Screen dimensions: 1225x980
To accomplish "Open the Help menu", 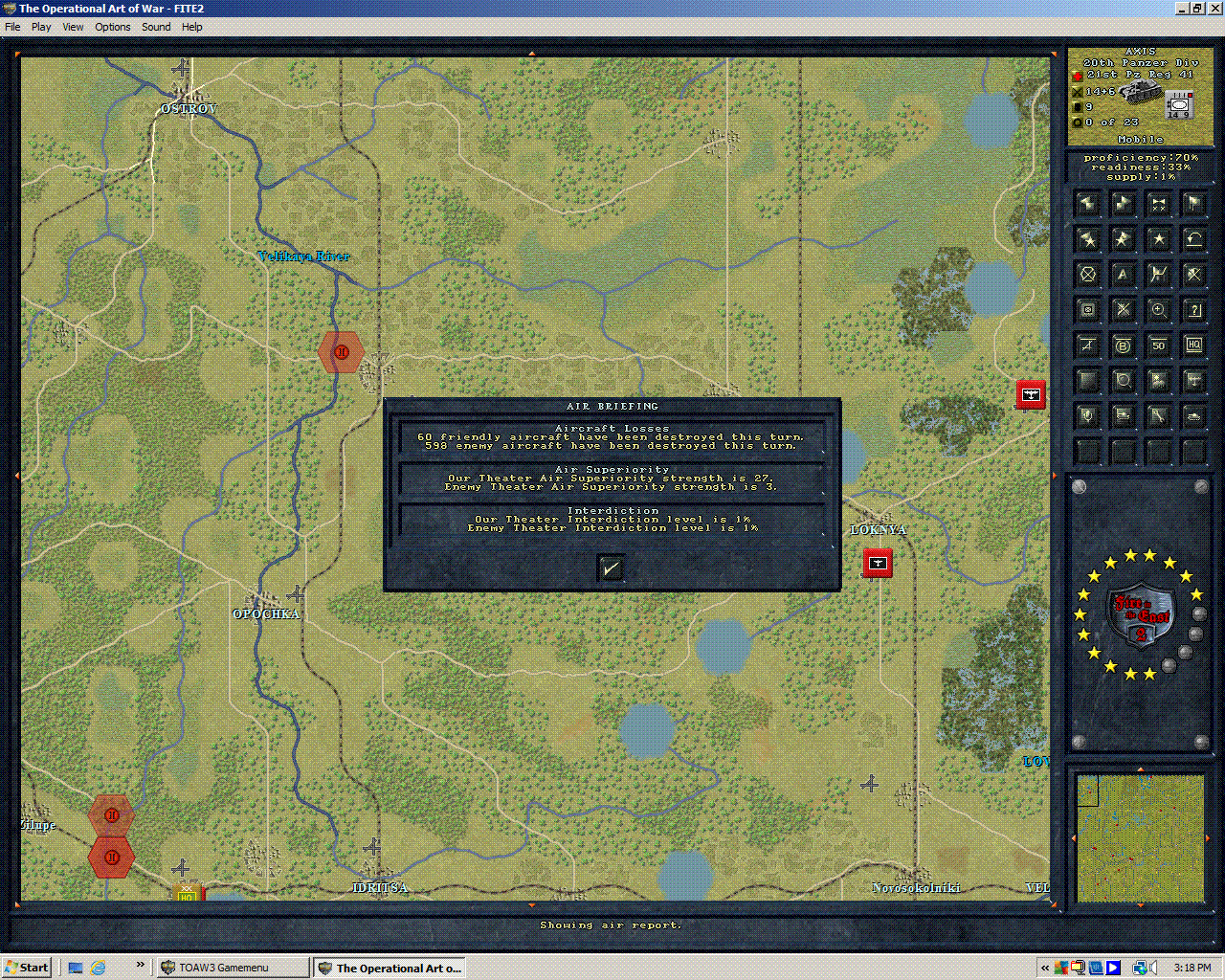I will click(x=192, y=27).
